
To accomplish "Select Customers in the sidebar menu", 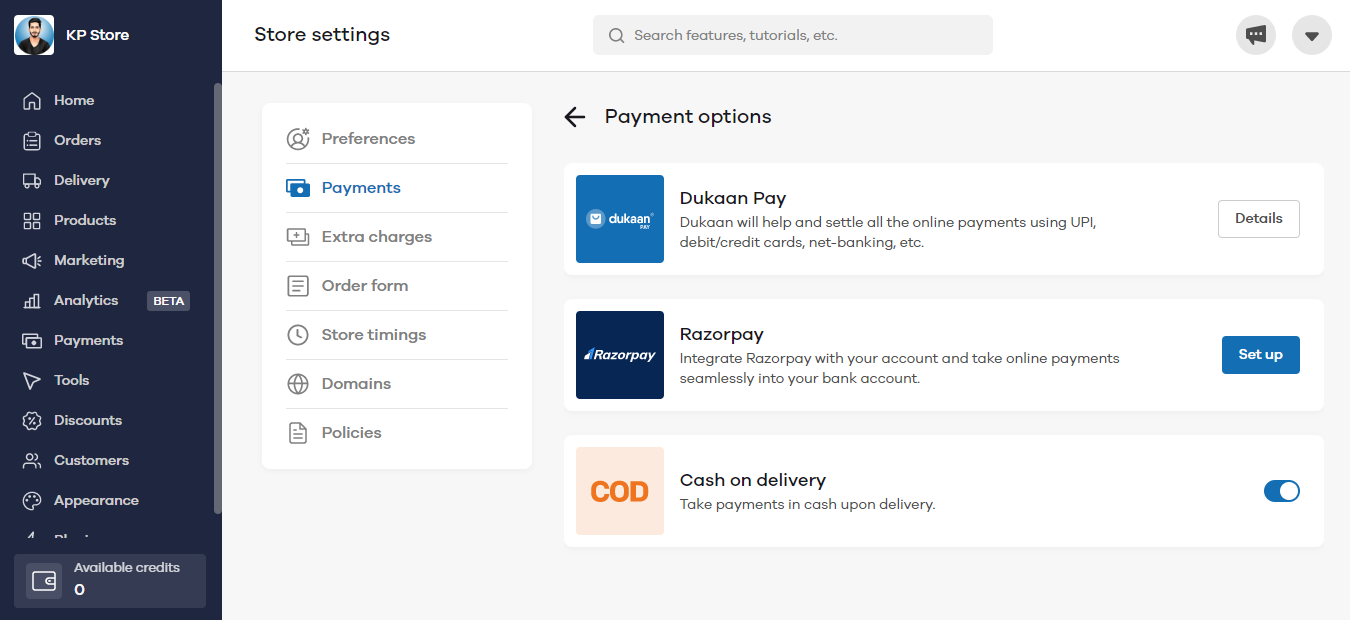I will 91,461.
